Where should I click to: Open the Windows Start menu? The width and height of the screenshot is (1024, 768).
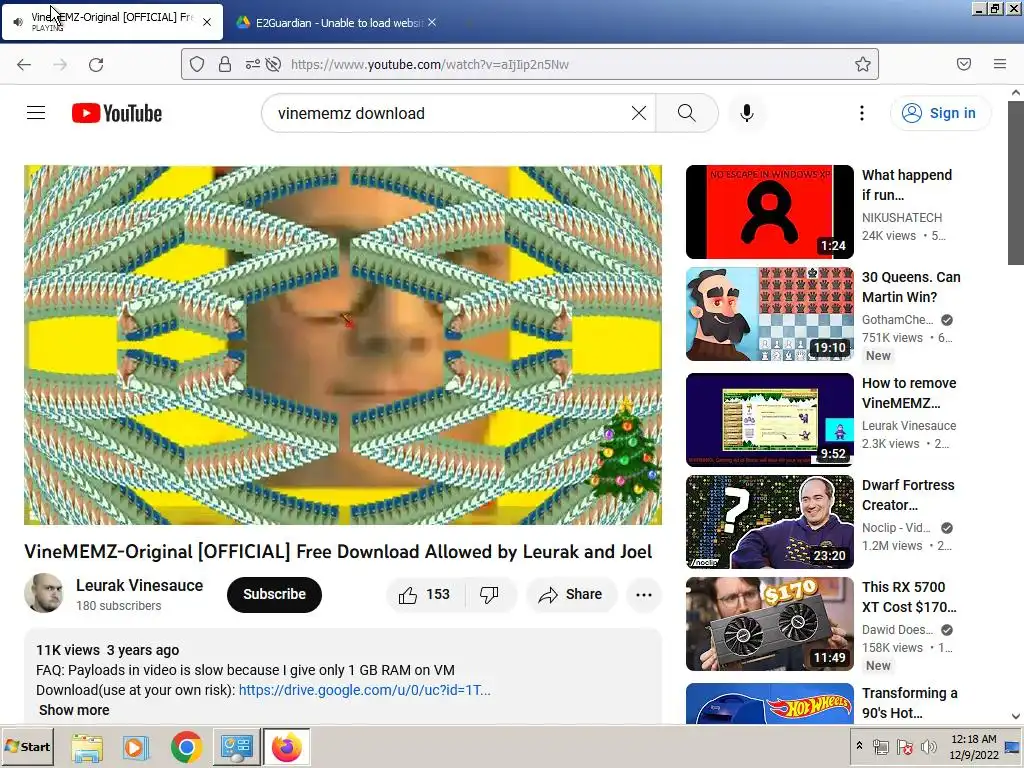click(27, 747)
